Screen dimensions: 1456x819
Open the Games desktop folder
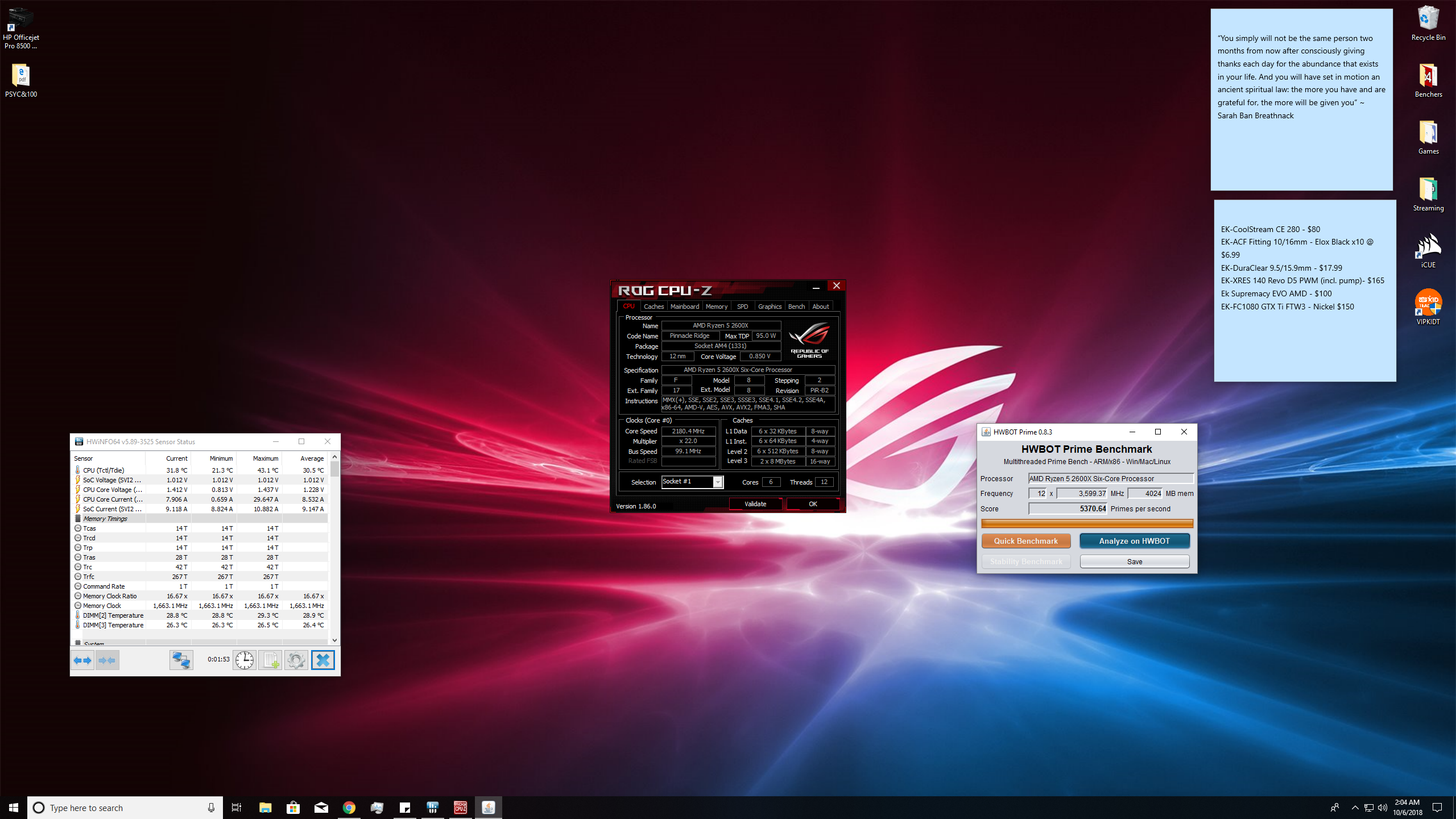pyautogui.click(x=1428, y=138)
